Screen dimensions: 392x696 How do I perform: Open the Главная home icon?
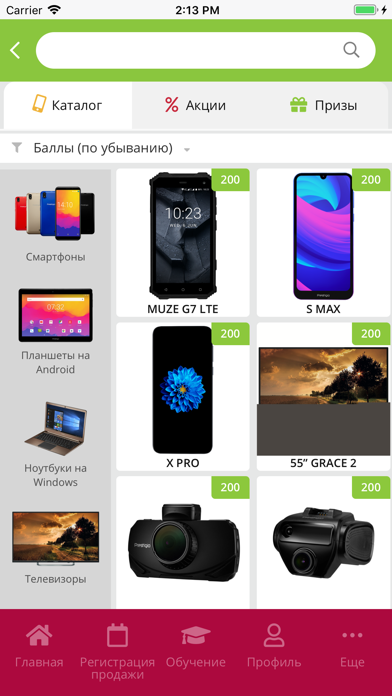pyautogui.click(x=39, y=635)
